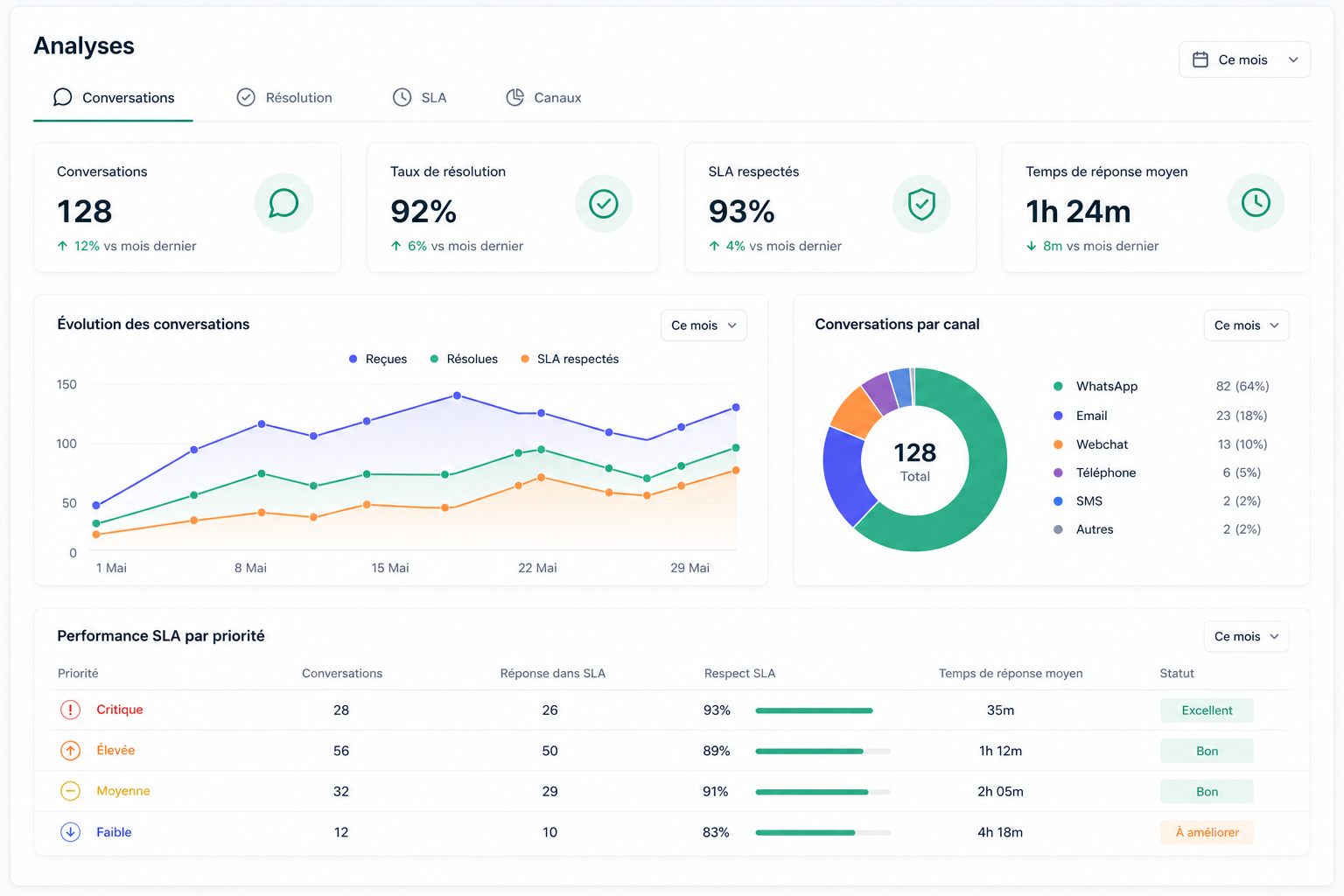The height and width of the screenshot is (896, 1344).
Task: Click the red exclamation icon for Critique priority
Action: click(x=70, y=710)
